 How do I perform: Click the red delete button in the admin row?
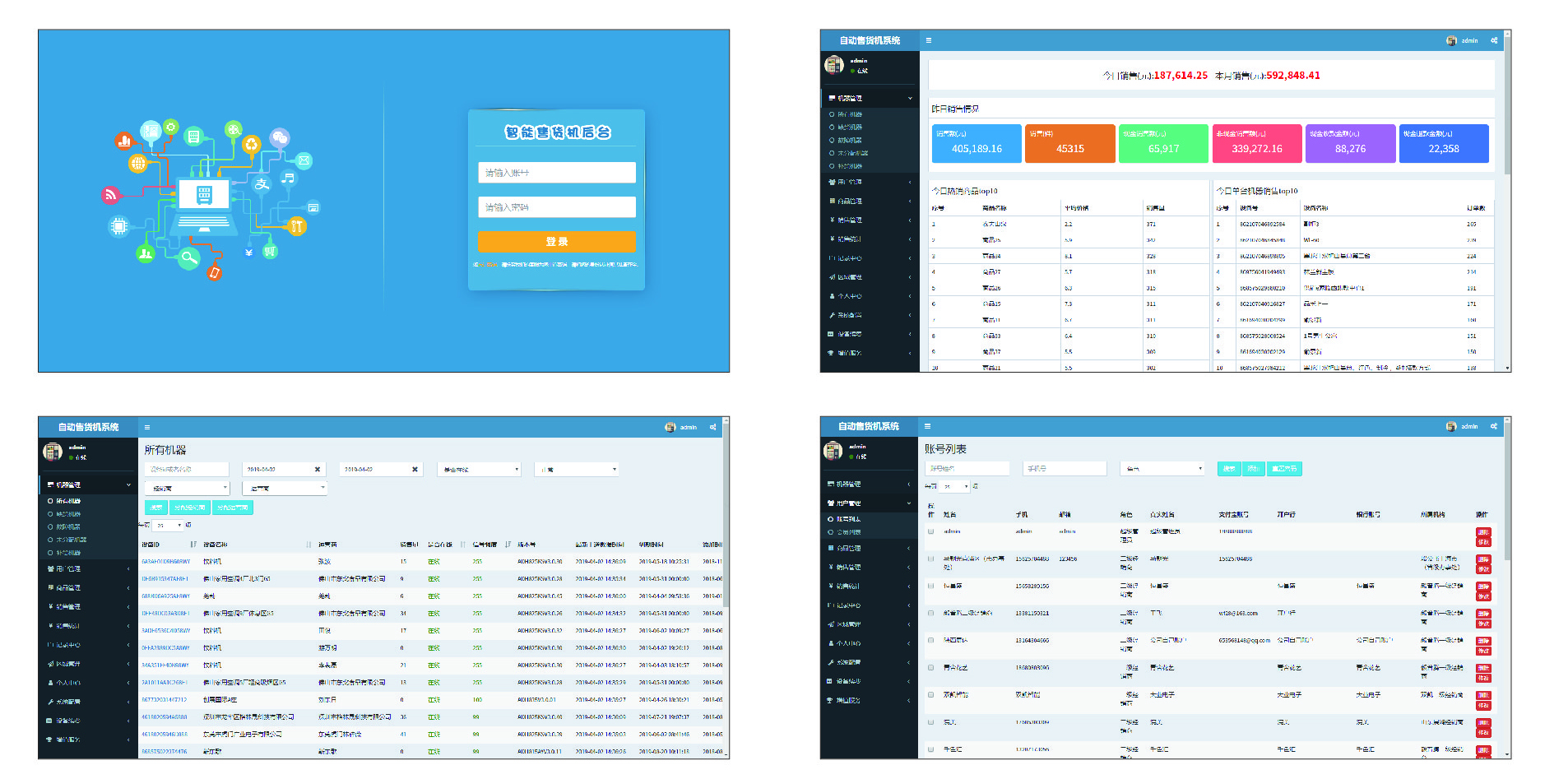click(x=1483, y=532)
